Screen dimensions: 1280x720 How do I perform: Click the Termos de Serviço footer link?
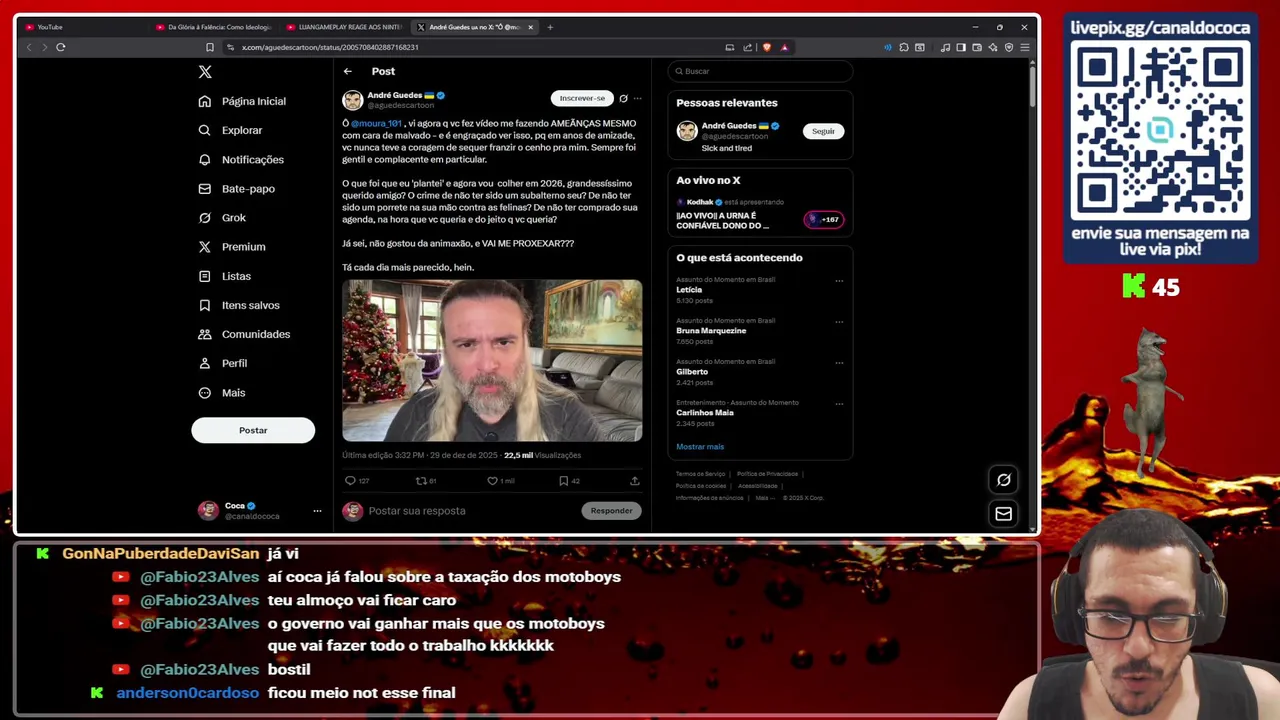(700, 474)
